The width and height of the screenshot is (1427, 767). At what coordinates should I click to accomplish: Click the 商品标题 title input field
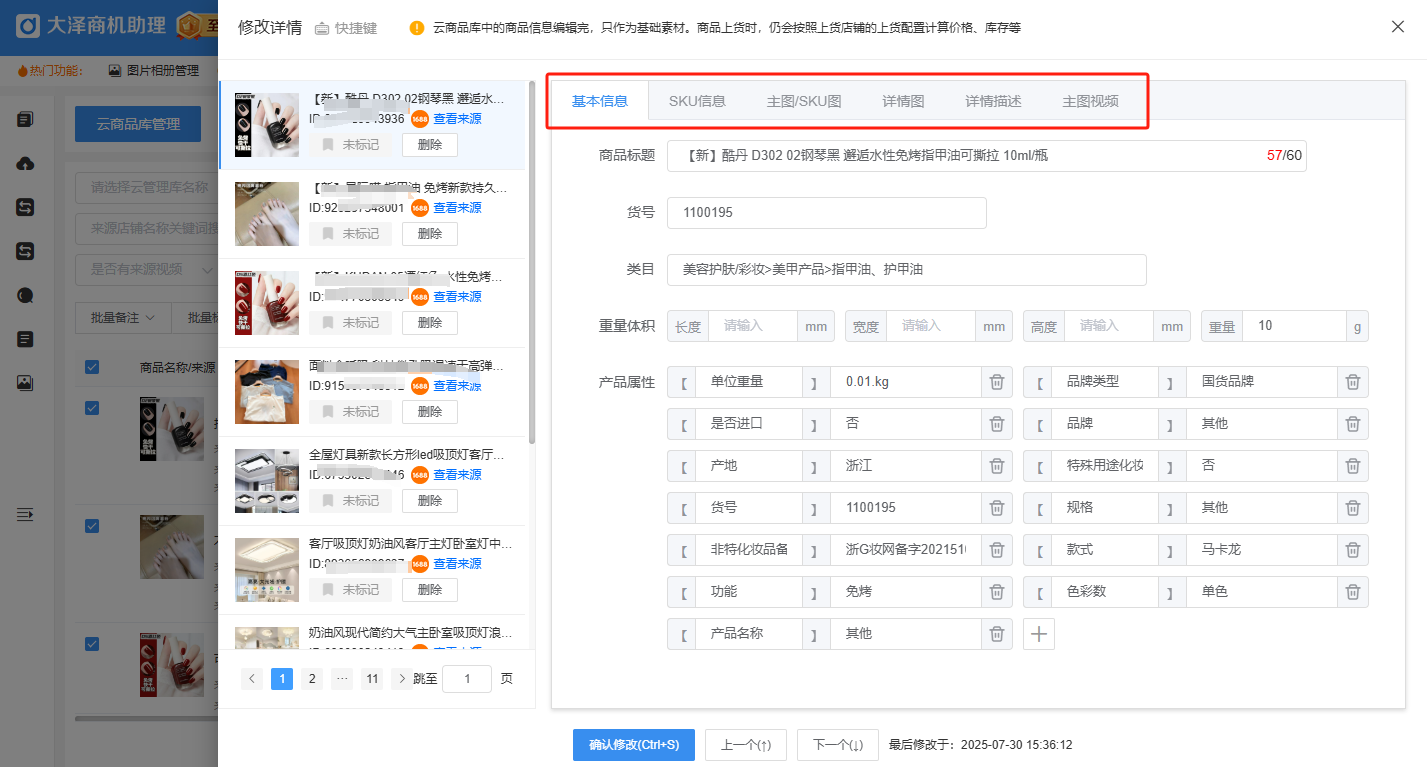tap(987, 156)
